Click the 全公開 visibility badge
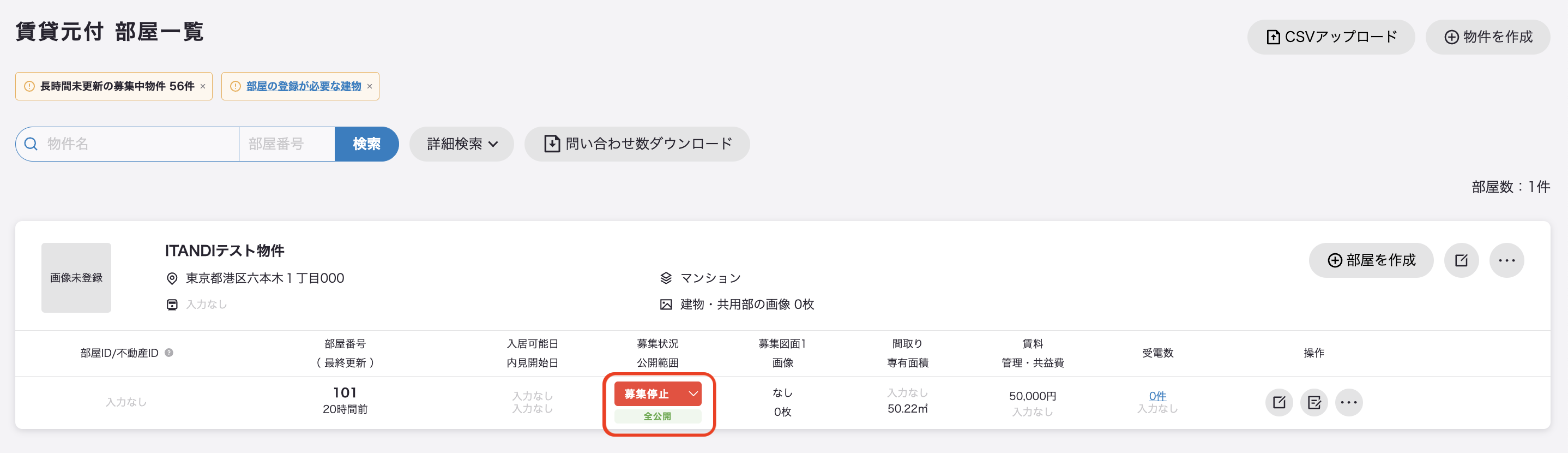Viewport: 1568px width, 453px height. (x=658, y=416)
